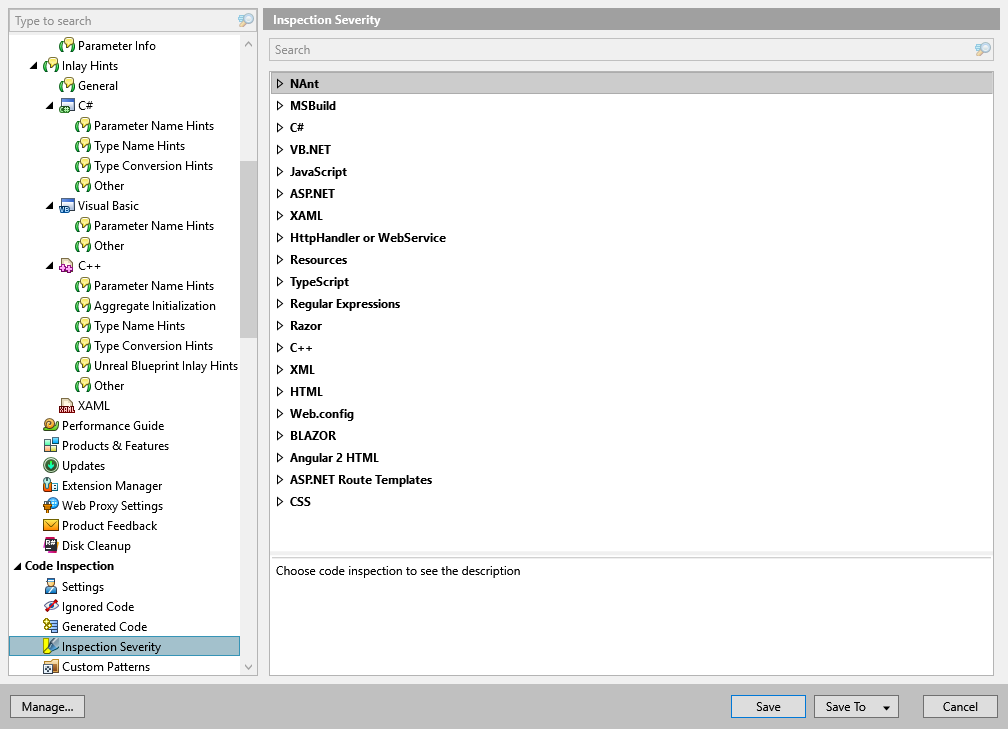
Task: Expand the NAnt inspection category
Action: tap(280, 84)
